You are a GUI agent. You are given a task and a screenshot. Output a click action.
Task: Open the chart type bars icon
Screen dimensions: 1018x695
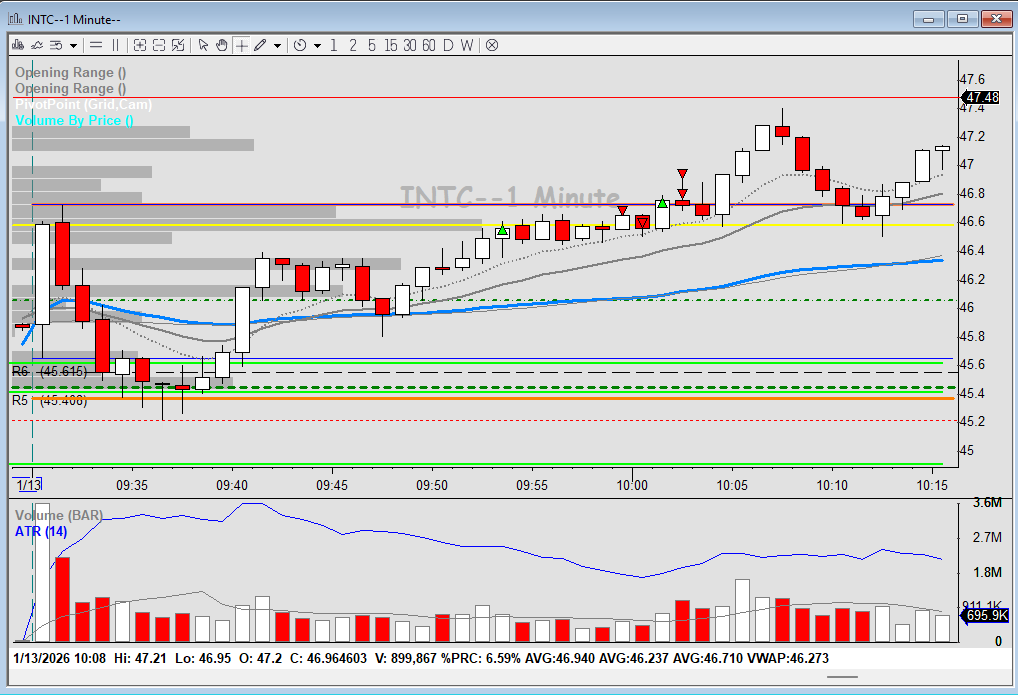click(18, 45)
